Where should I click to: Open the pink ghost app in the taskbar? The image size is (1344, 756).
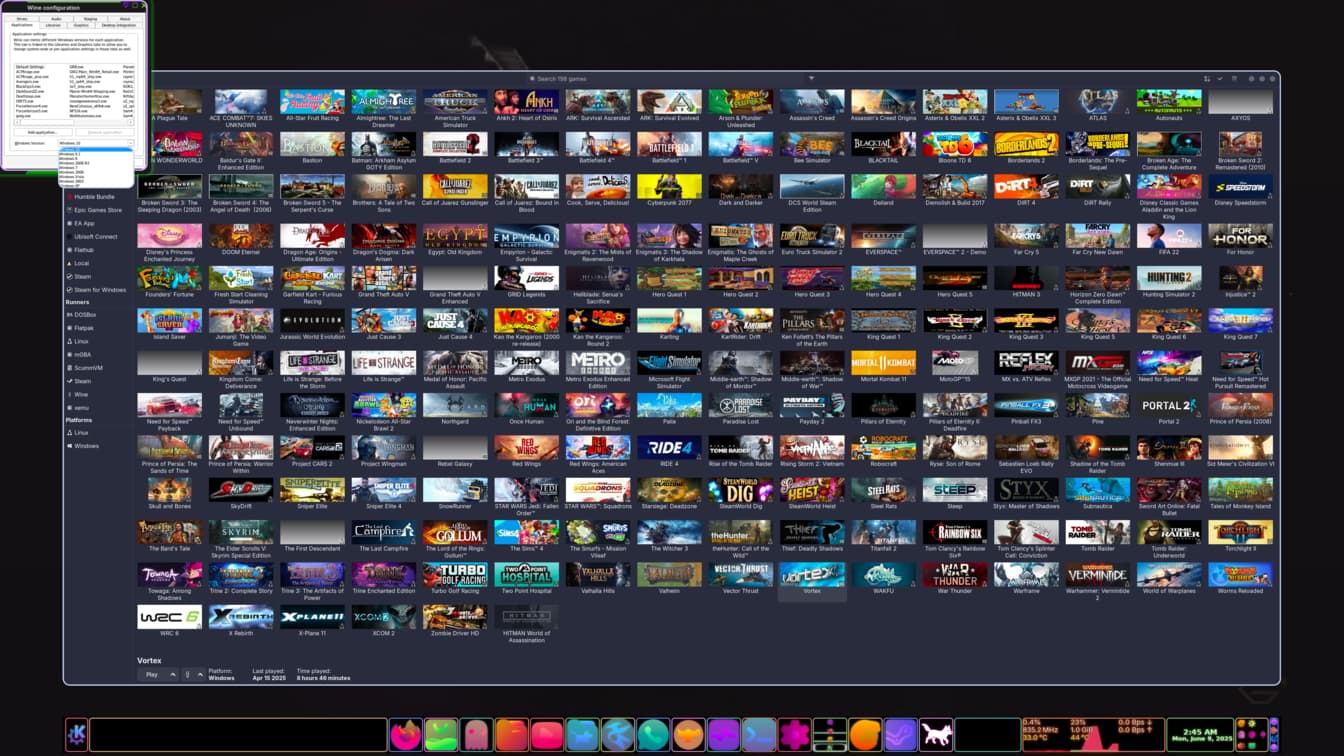[476, 735]
